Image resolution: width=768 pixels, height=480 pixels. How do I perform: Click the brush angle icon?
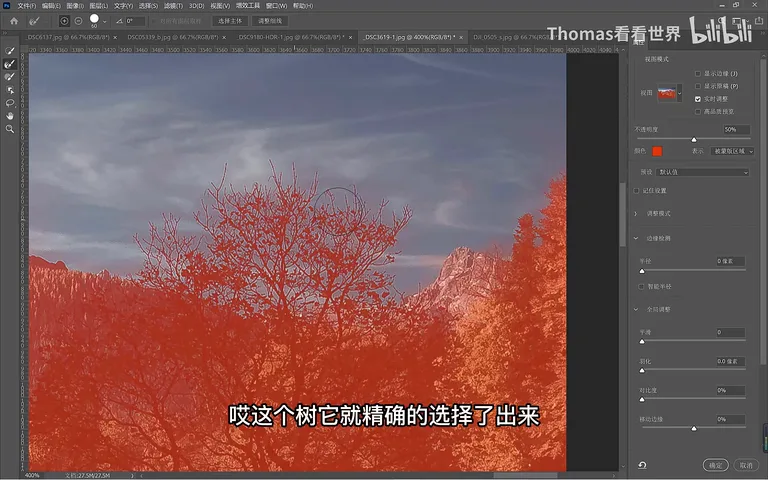pyautogui.click(x=119, y=21)
